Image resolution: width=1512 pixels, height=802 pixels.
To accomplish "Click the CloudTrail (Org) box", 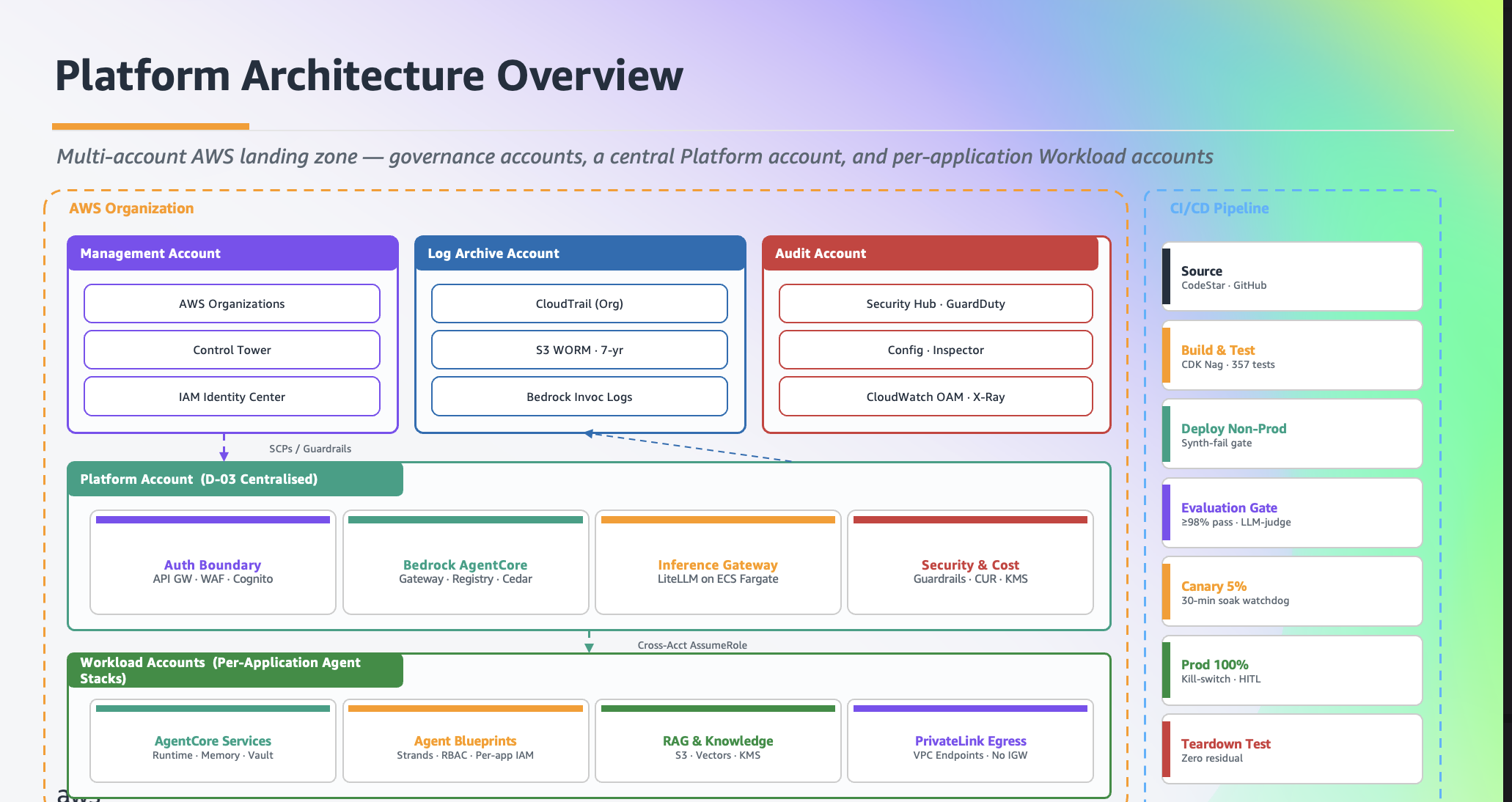I will (579, 303).
